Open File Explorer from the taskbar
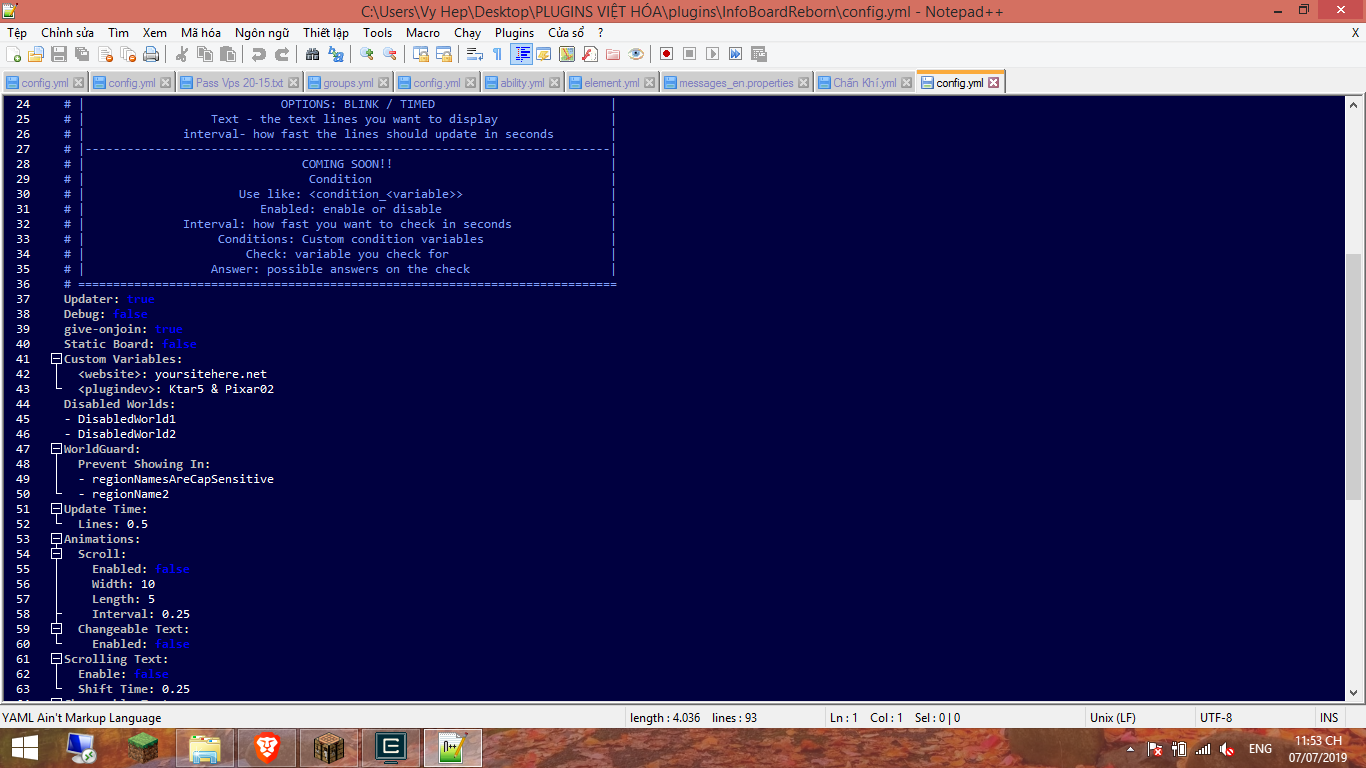 (205, 748)
